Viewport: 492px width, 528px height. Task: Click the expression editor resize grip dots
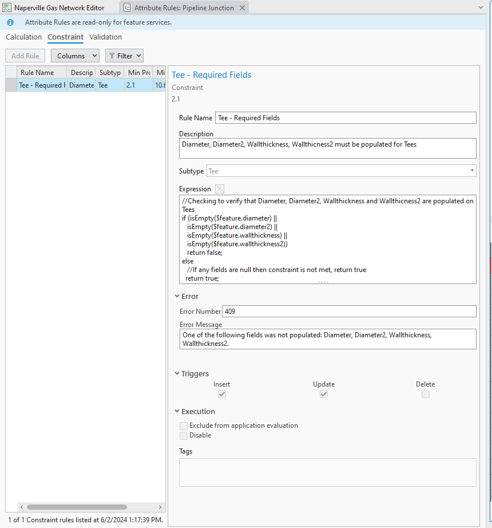pyautogui.click(x=323, y=282)
